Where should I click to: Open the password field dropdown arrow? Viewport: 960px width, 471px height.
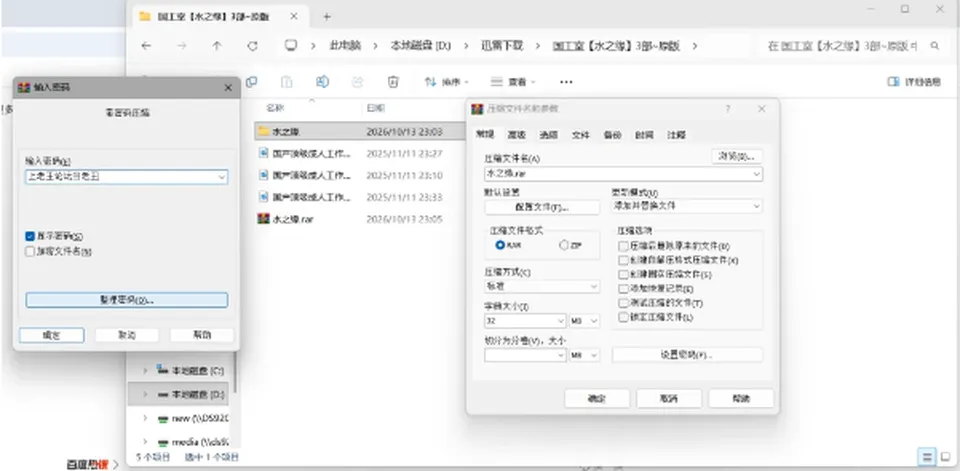point(222,177)
